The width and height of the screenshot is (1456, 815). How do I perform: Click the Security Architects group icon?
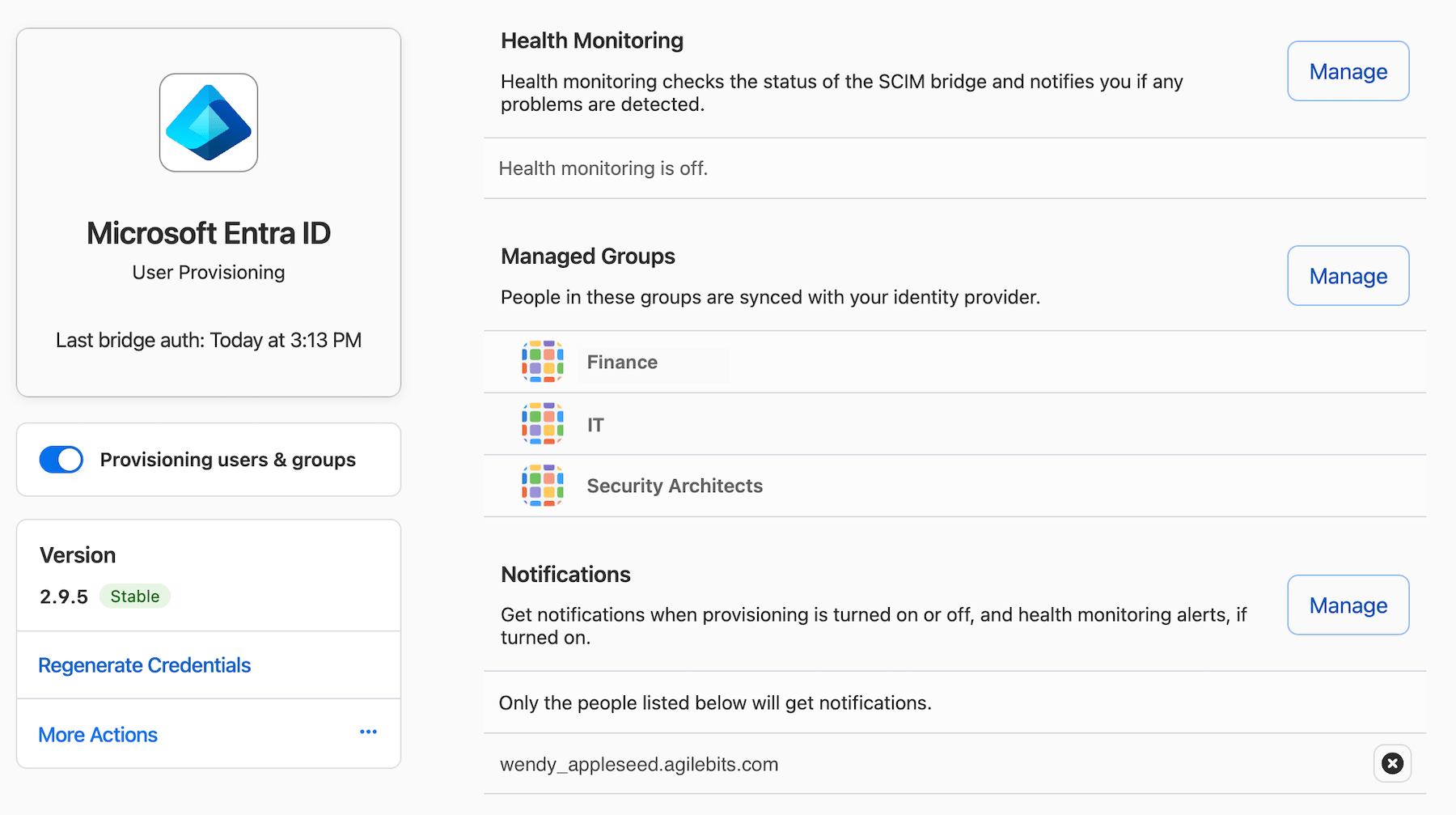tap(542, 485)
